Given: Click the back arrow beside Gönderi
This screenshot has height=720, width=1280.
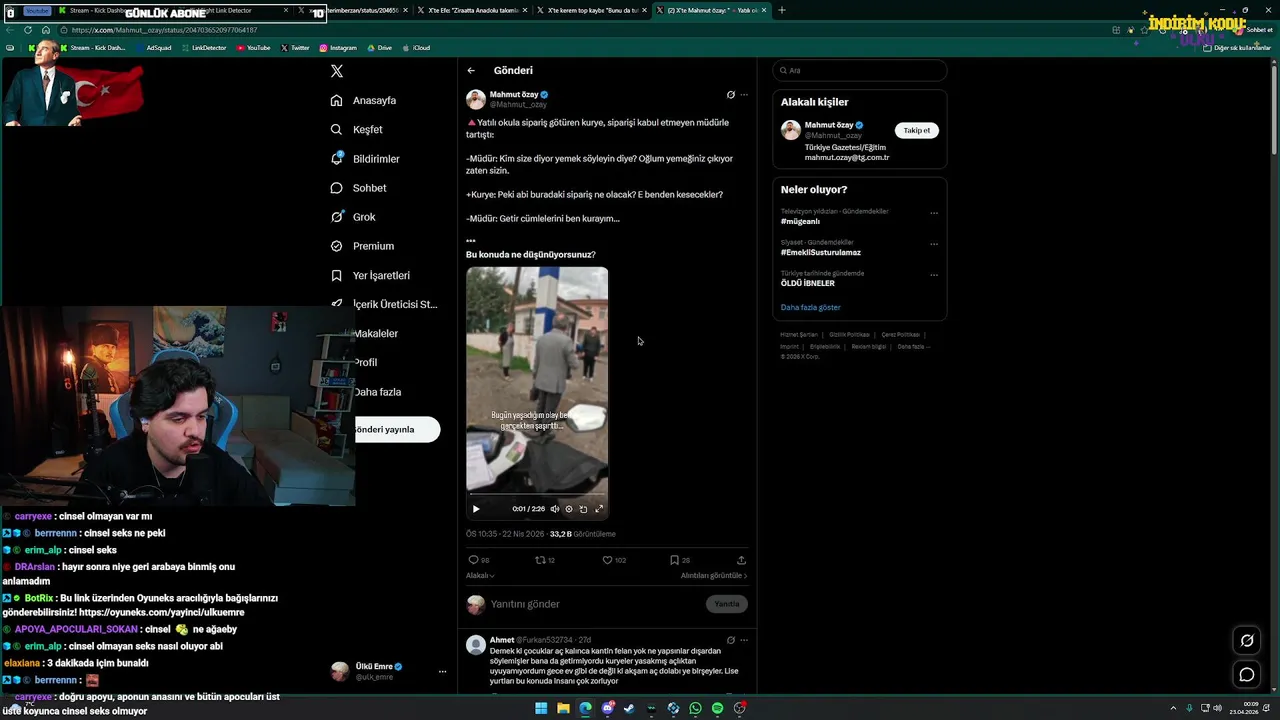Looking at the screenshot, I should coord(471,71).
